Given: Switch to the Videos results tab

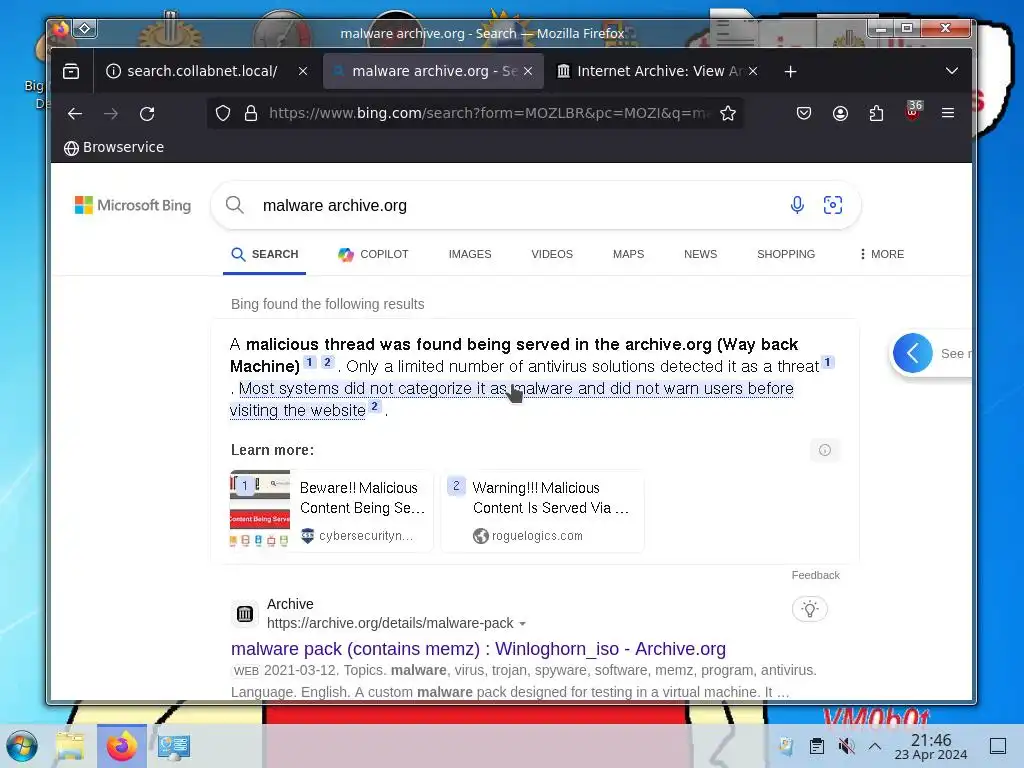Looking at the screenshot, I should point(552,254).
